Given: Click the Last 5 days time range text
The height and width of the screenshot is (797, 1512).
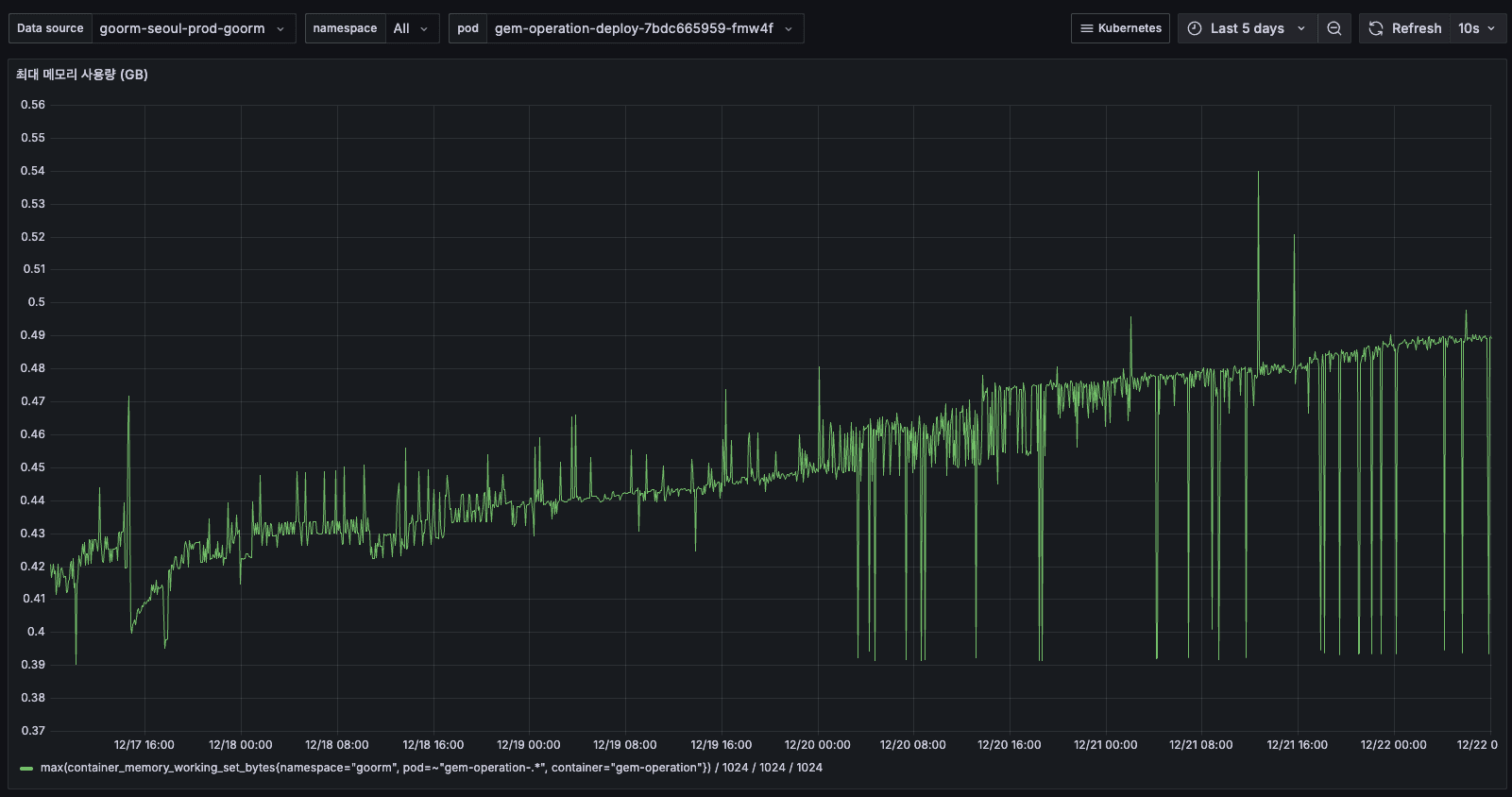Looking at the screenshot, I should 1247,28.
